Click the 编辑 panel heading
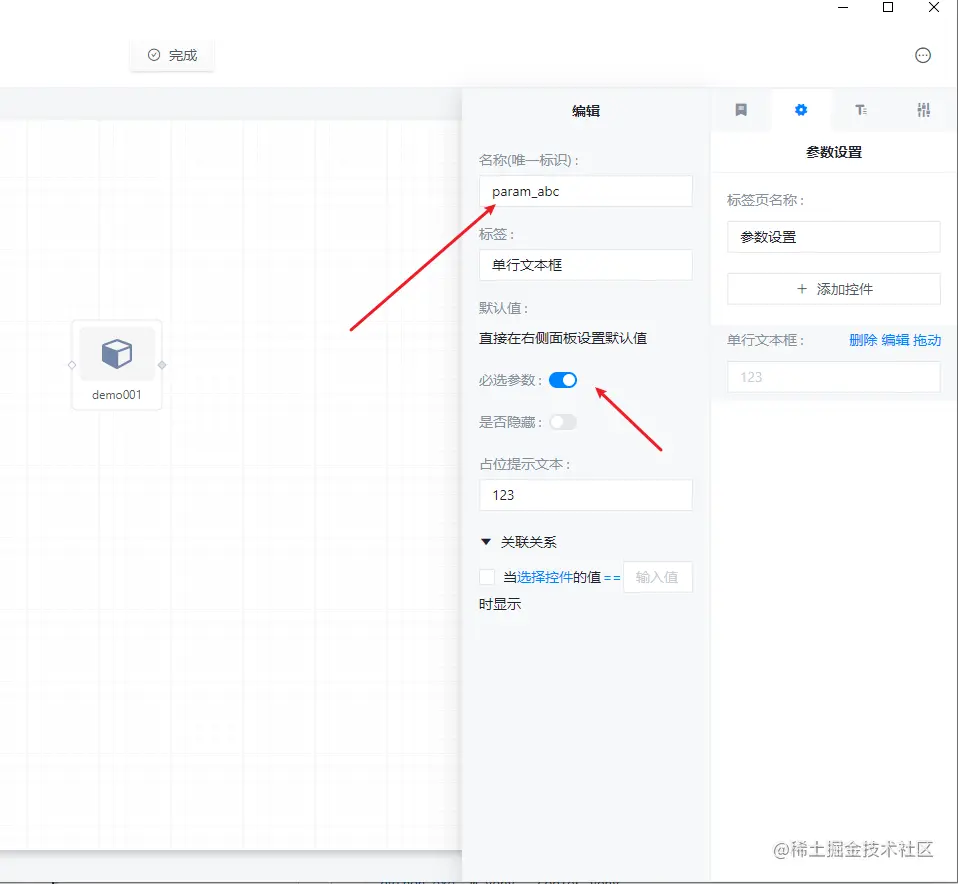The image size is (958, 884). (x=586, y=111)
